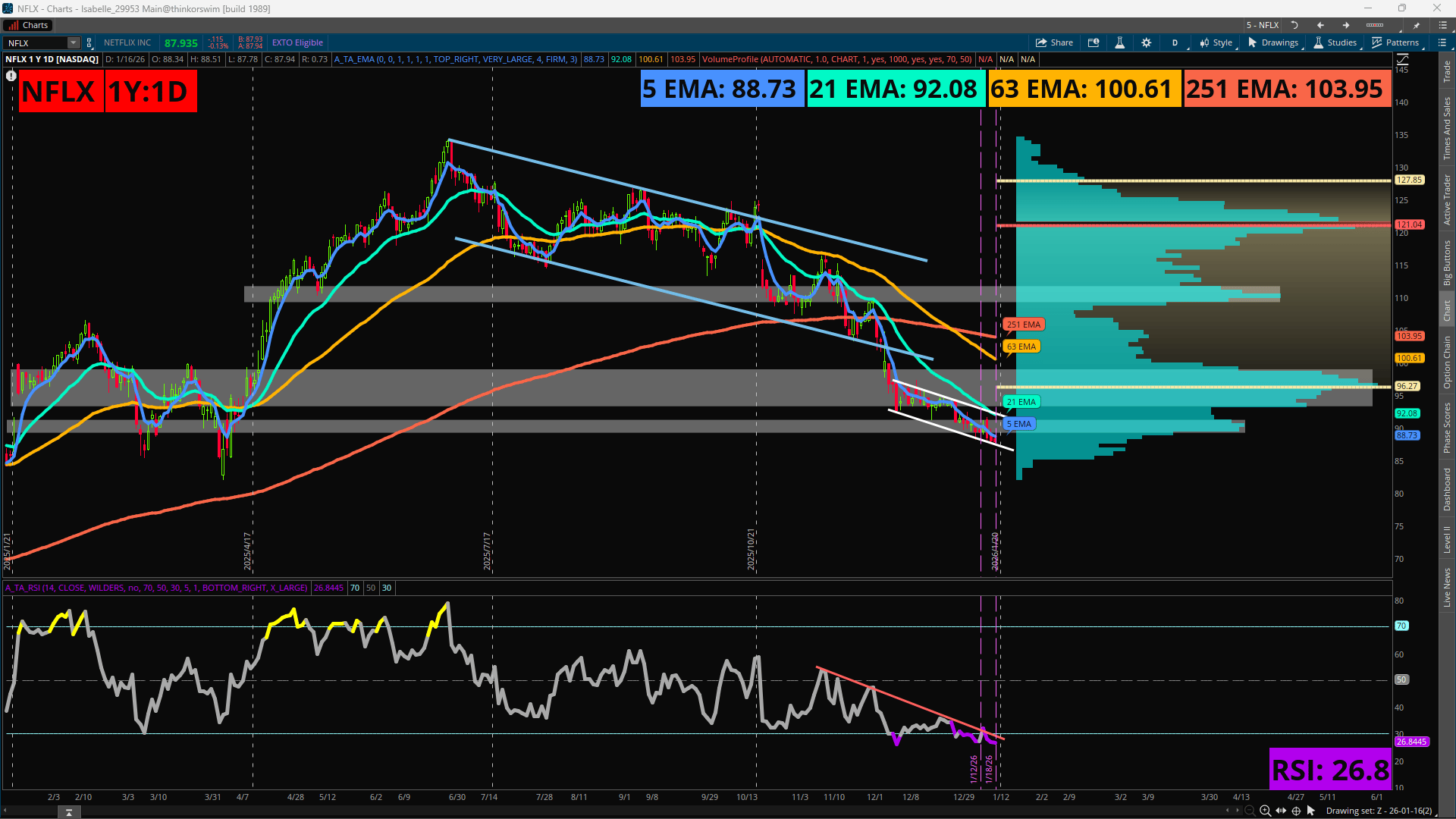Open the Style dropdown menu
The height and width of the screenshot is (819, 1456).
(1216, 42)
